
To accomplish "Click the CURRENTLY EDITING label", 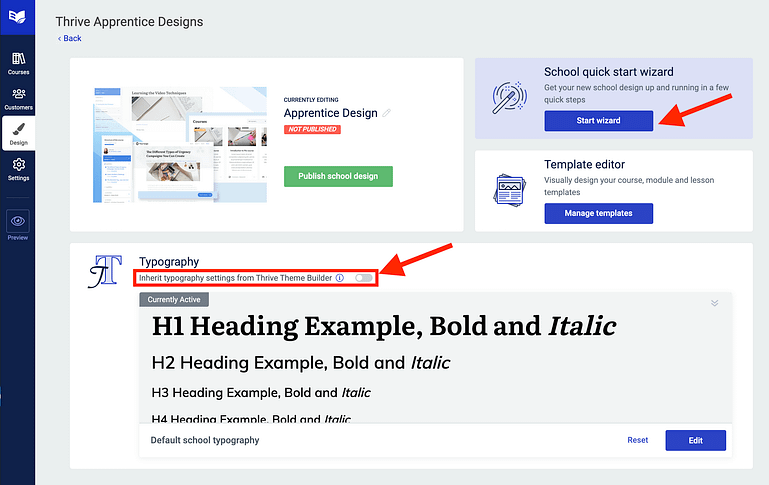I will 311,100.
